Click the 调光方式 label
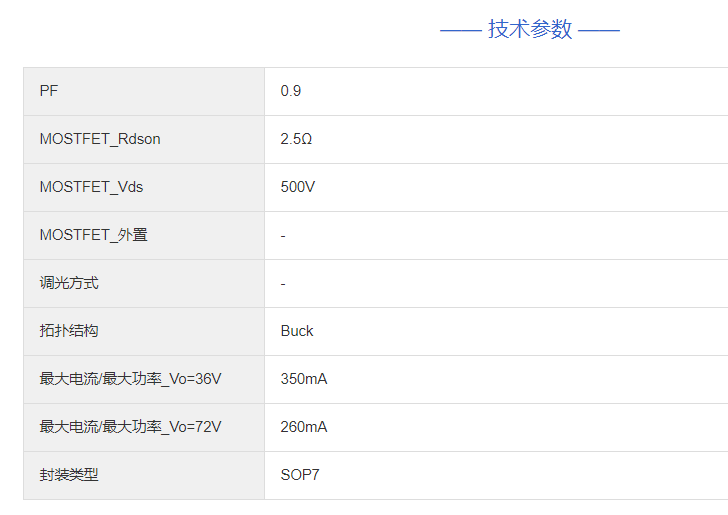This screenshot has width=728, height=515. click(x=69, y=283)
